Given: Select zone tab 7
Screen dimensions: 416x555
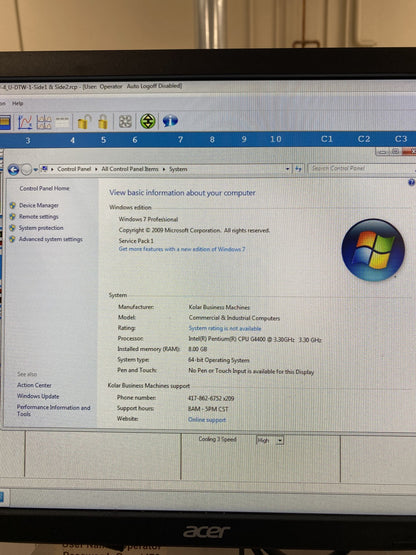Looking at the screenshot, I should (x=181, y=139).
